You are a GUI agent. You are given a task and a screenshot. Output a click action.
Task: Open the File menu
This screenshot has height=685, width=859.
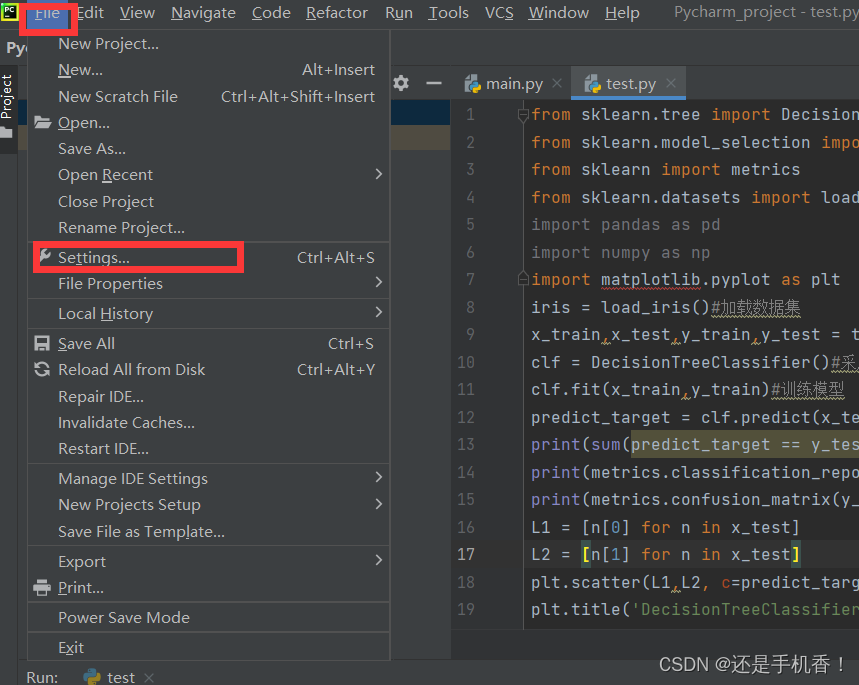click(x=47, y=13)
